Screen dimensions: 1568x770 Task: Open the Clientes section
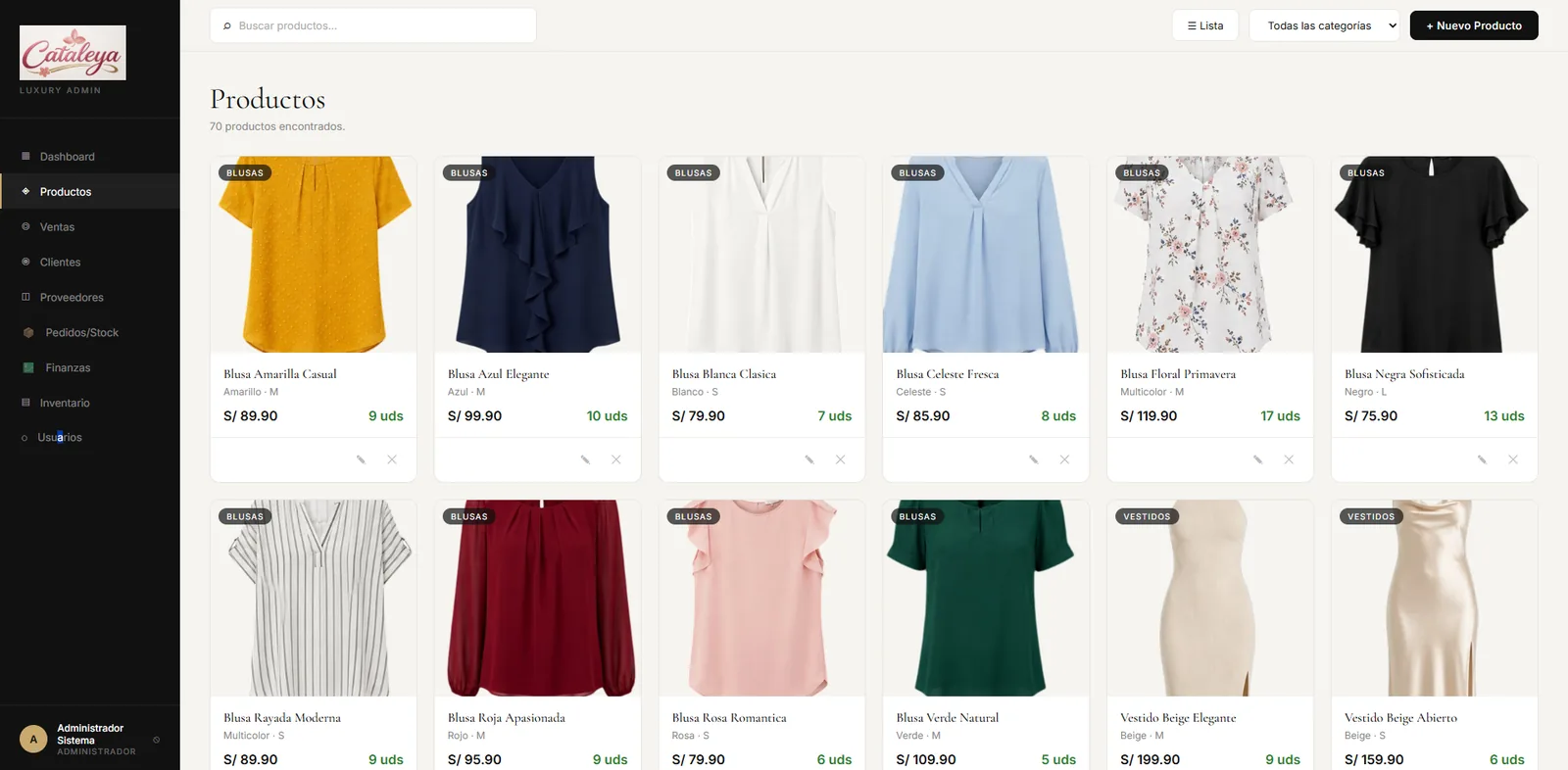[90, 263]
